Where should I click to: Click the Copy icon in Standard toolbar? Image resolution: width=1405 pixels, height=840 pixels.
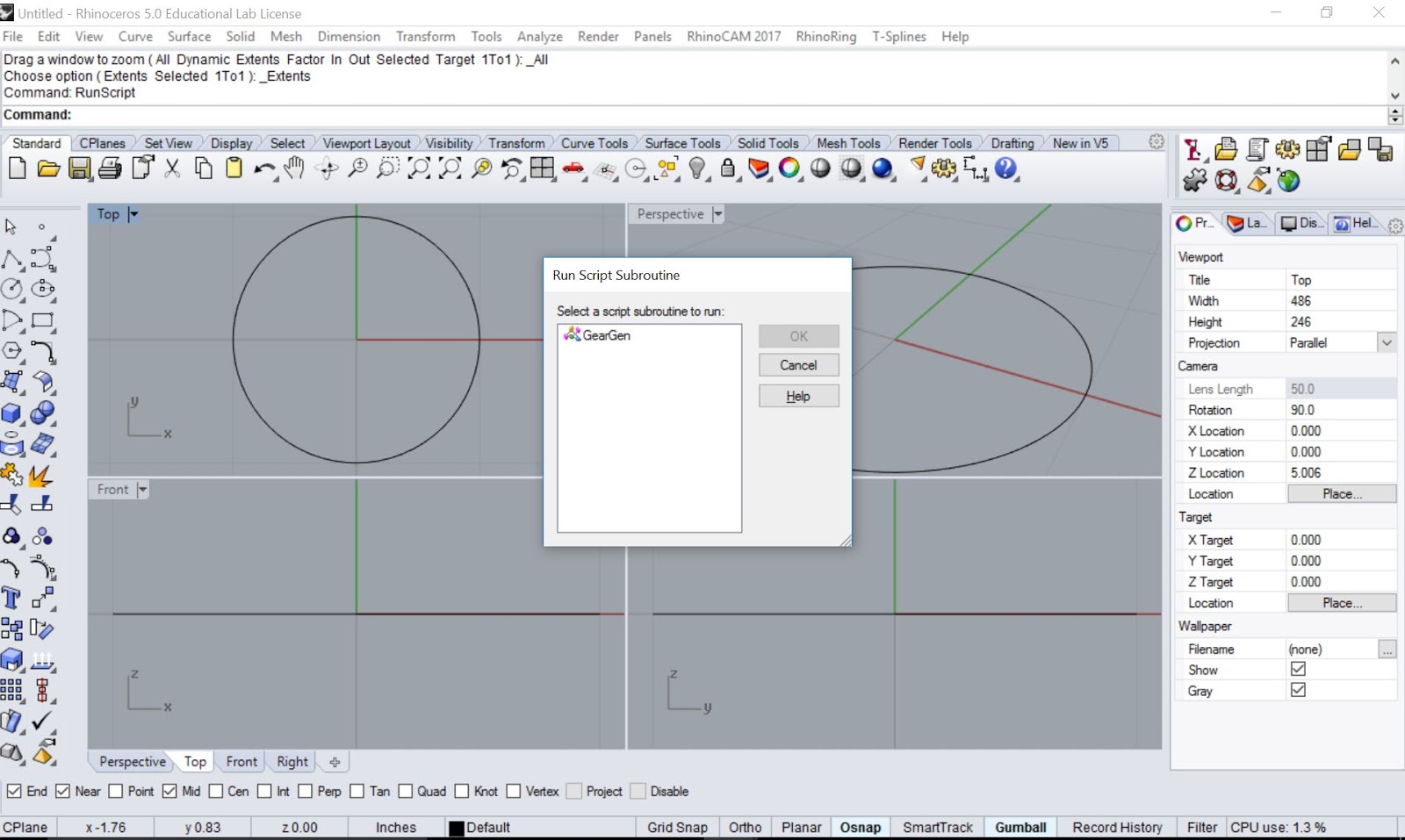204,168
